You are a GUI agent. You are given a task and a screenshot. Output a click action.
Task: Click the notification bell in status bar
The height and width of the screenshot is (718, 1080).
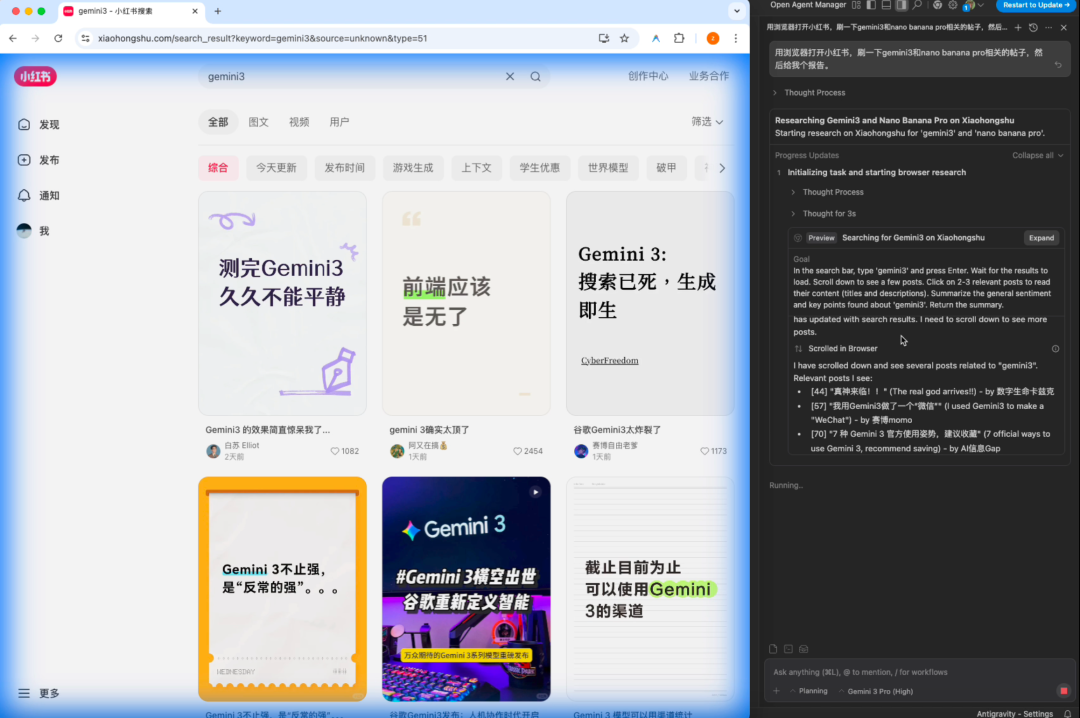tap(1069, 713)
